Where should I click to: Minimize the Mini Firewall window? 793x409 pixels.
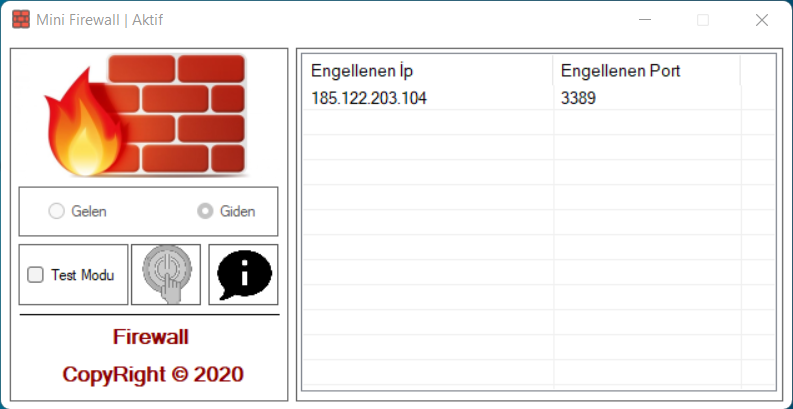click(x=644, y=20)
